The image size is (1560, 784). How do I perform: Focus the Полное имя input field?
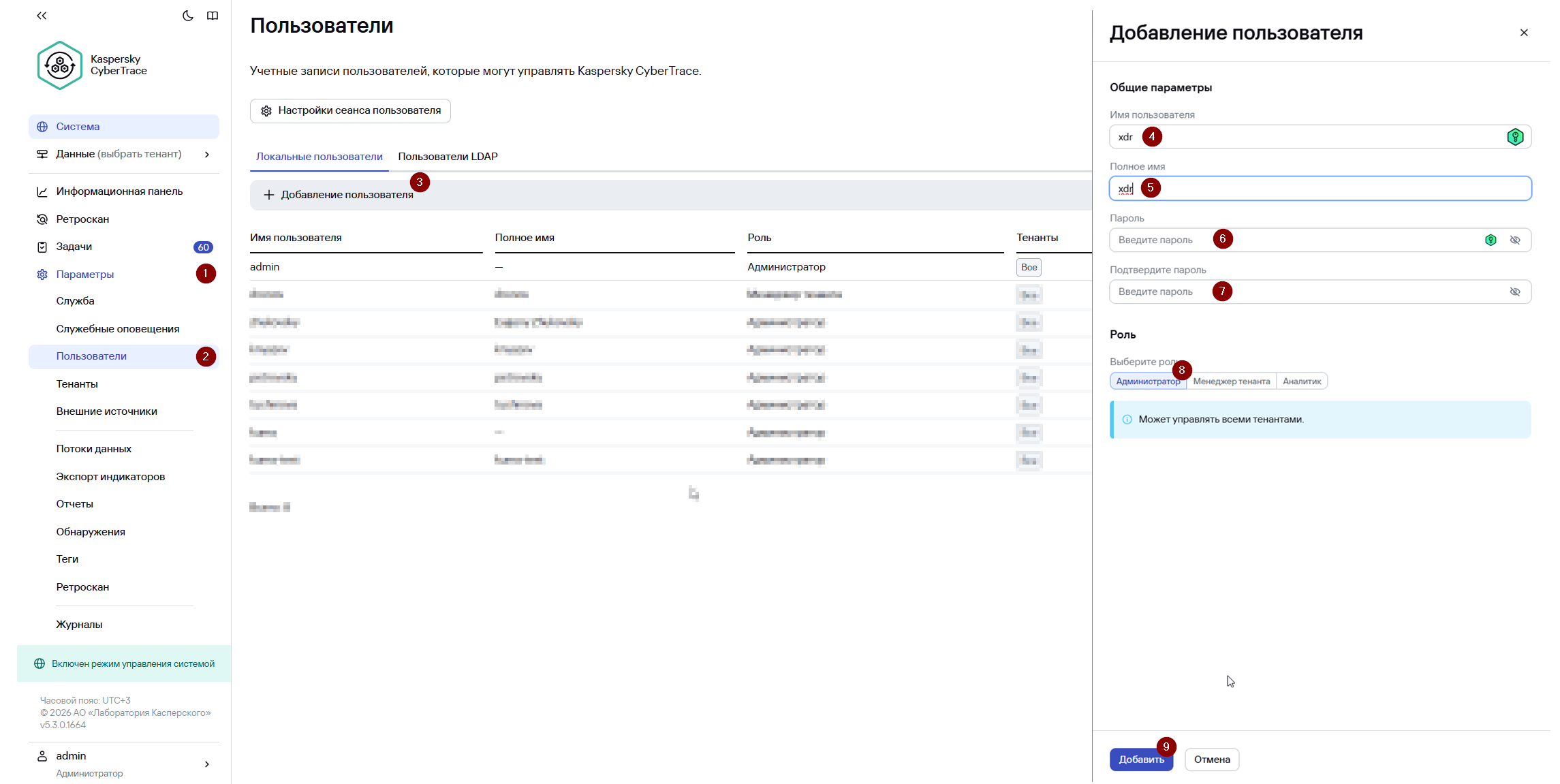coord(1320,189)
